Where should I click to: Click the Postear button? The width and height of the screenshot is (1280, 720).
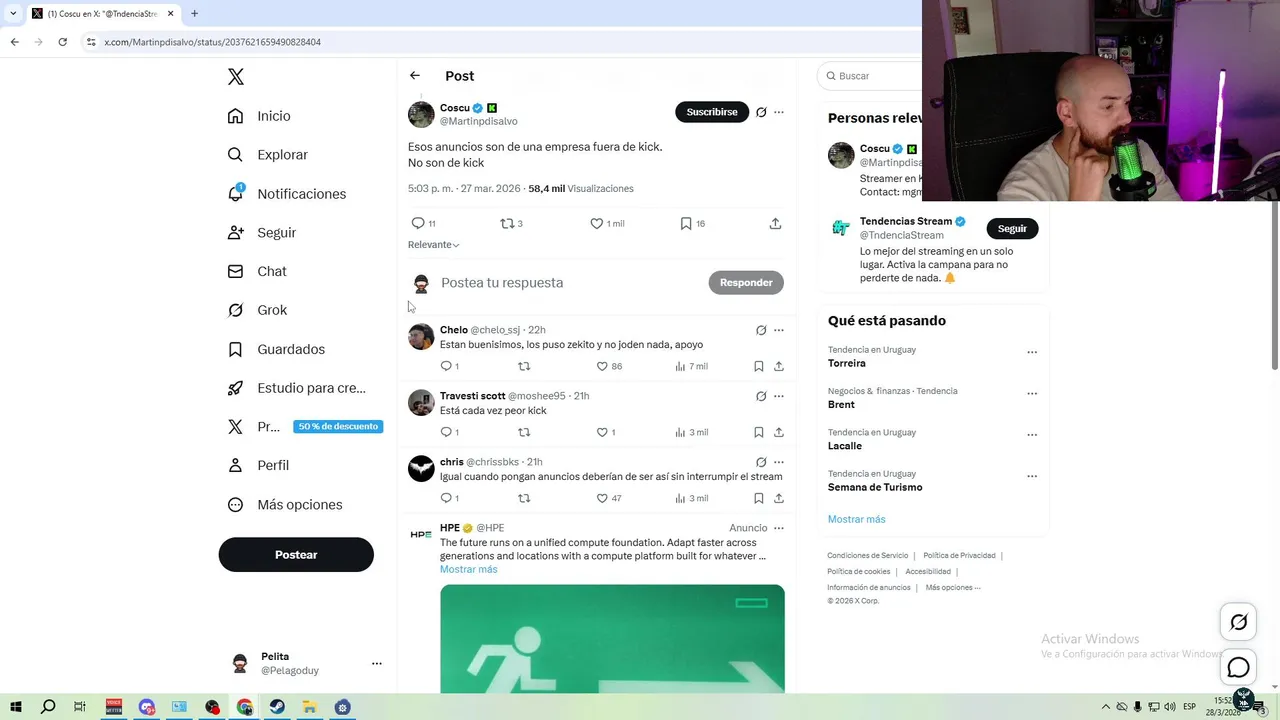point(296,554)
